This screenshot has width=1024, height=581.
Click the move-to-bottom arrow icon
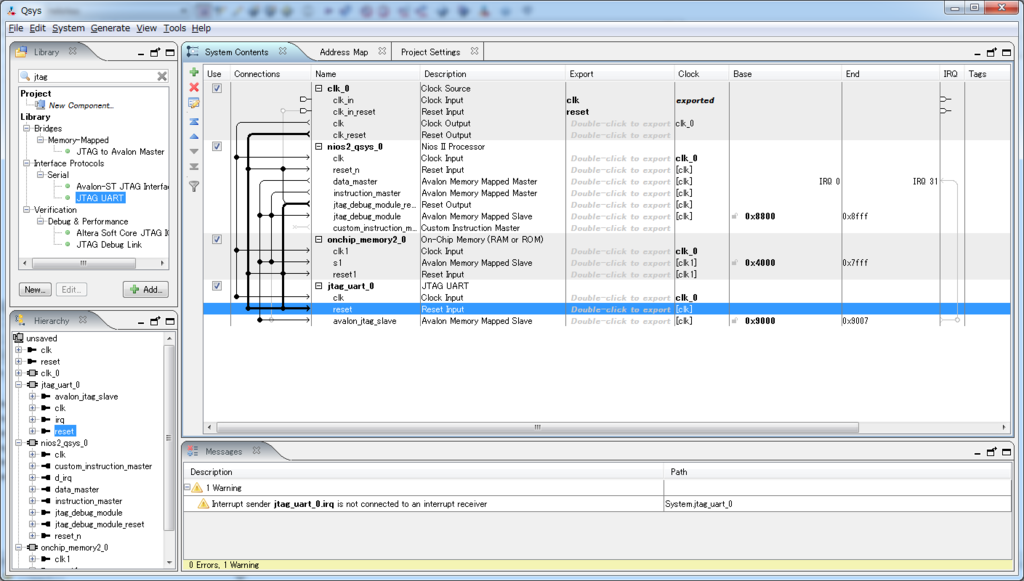pyautogui.click(x=194, y=166)
